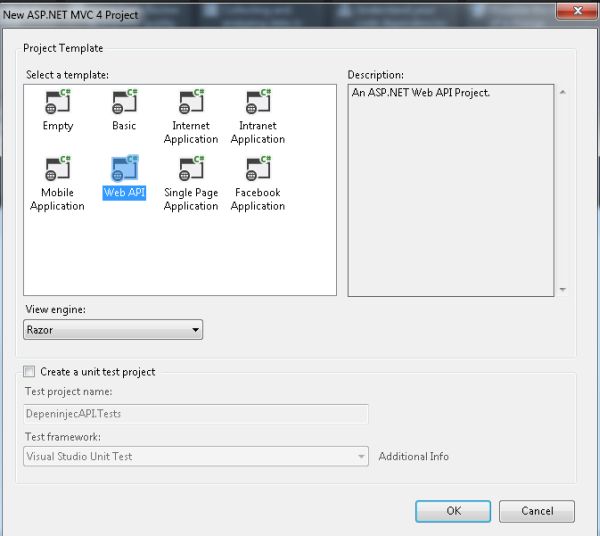Screen dimensions: 600x536
Task: Select the Facebook Application template icon
Action: point(258,168)
